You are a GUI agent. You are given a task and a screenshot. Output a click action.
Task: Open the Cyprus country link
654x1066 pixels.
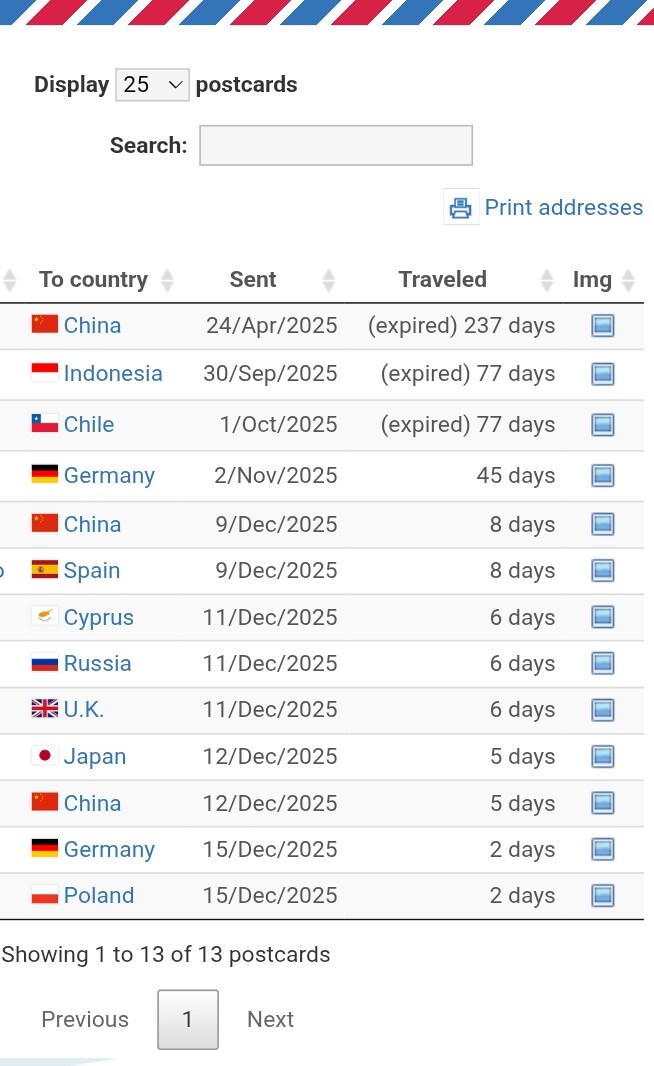[98, 618]
